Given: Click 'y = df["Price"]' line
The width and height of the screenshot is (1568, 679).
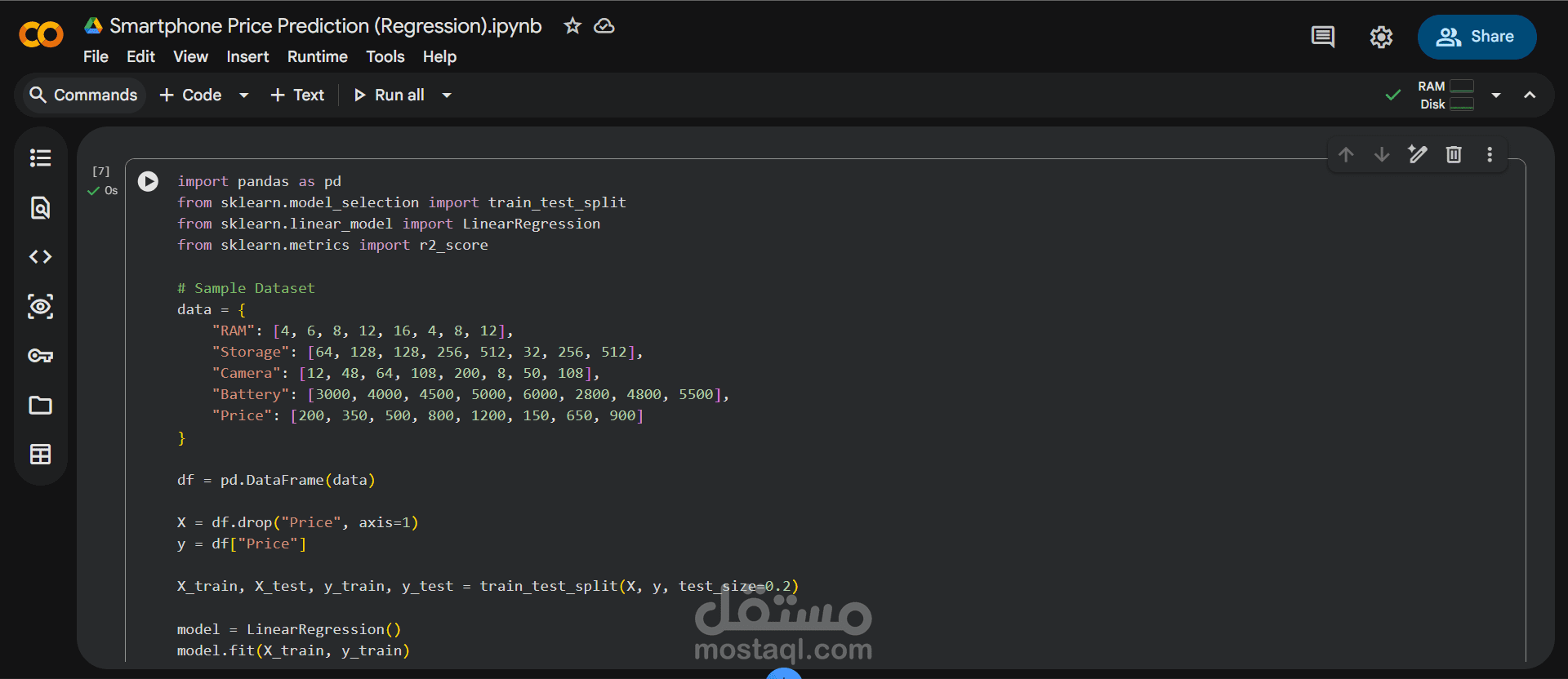Looking at the screenshot, I should (242, 544).
